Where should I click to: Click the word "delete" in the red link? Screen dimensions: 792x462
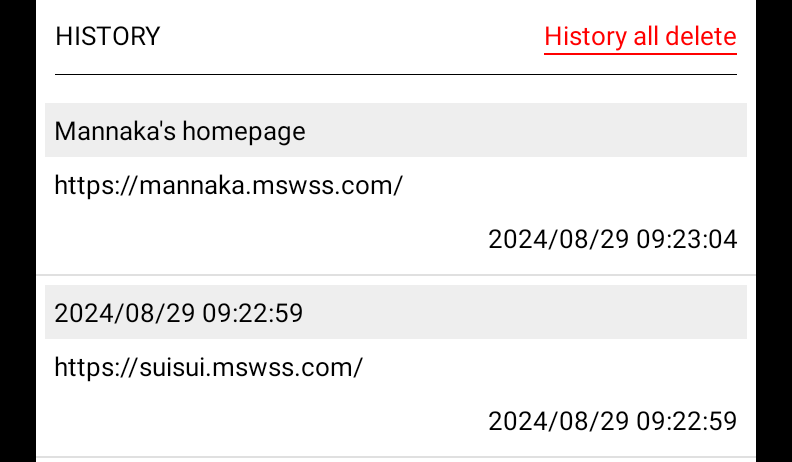click(700, 37)
